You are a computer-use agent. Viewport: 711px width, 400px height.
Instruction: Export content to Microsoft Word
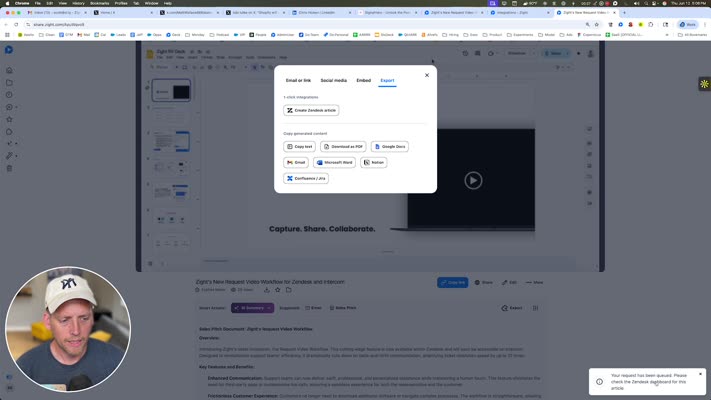[334, 162]
